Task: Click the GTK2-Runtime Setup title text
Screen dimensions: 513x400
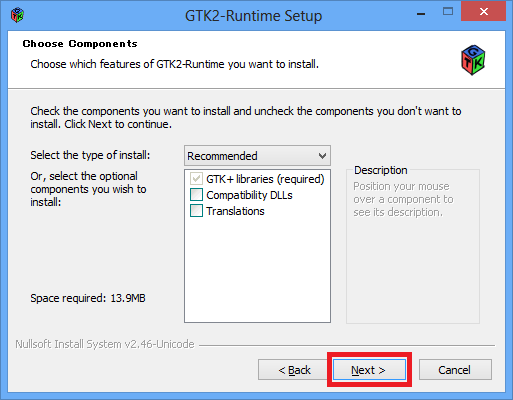Action: 253,16
